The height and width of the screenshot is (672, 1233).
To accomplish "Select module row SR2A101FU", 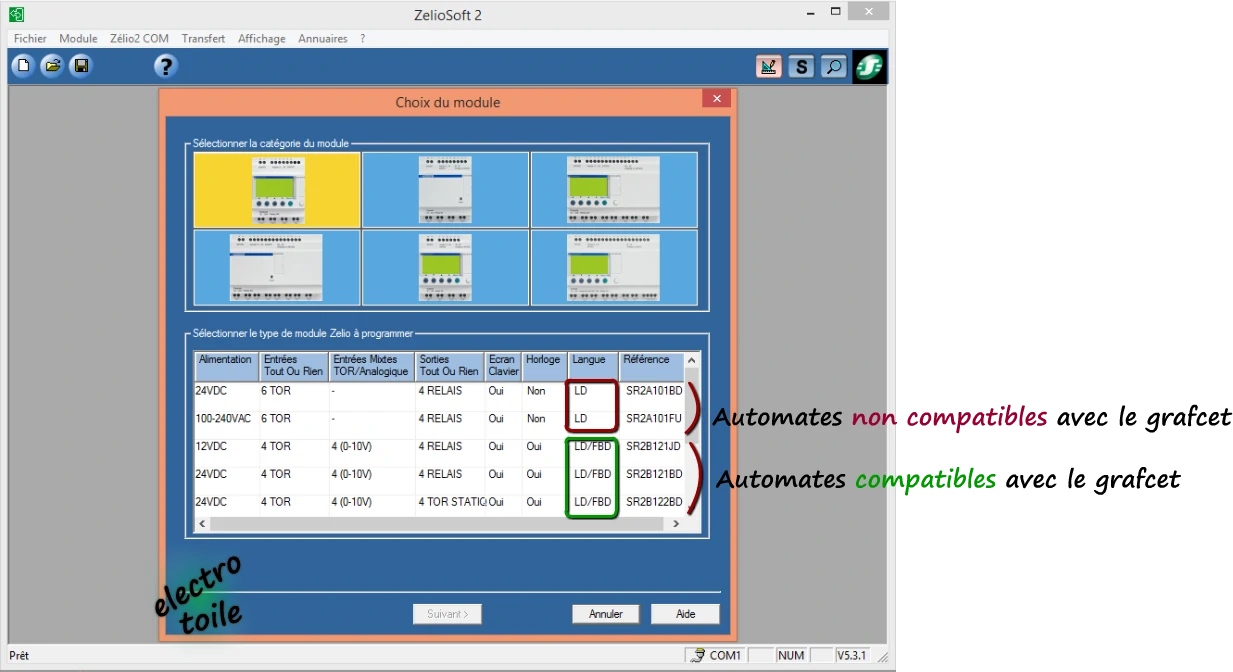I will click(x=440, y=419).
